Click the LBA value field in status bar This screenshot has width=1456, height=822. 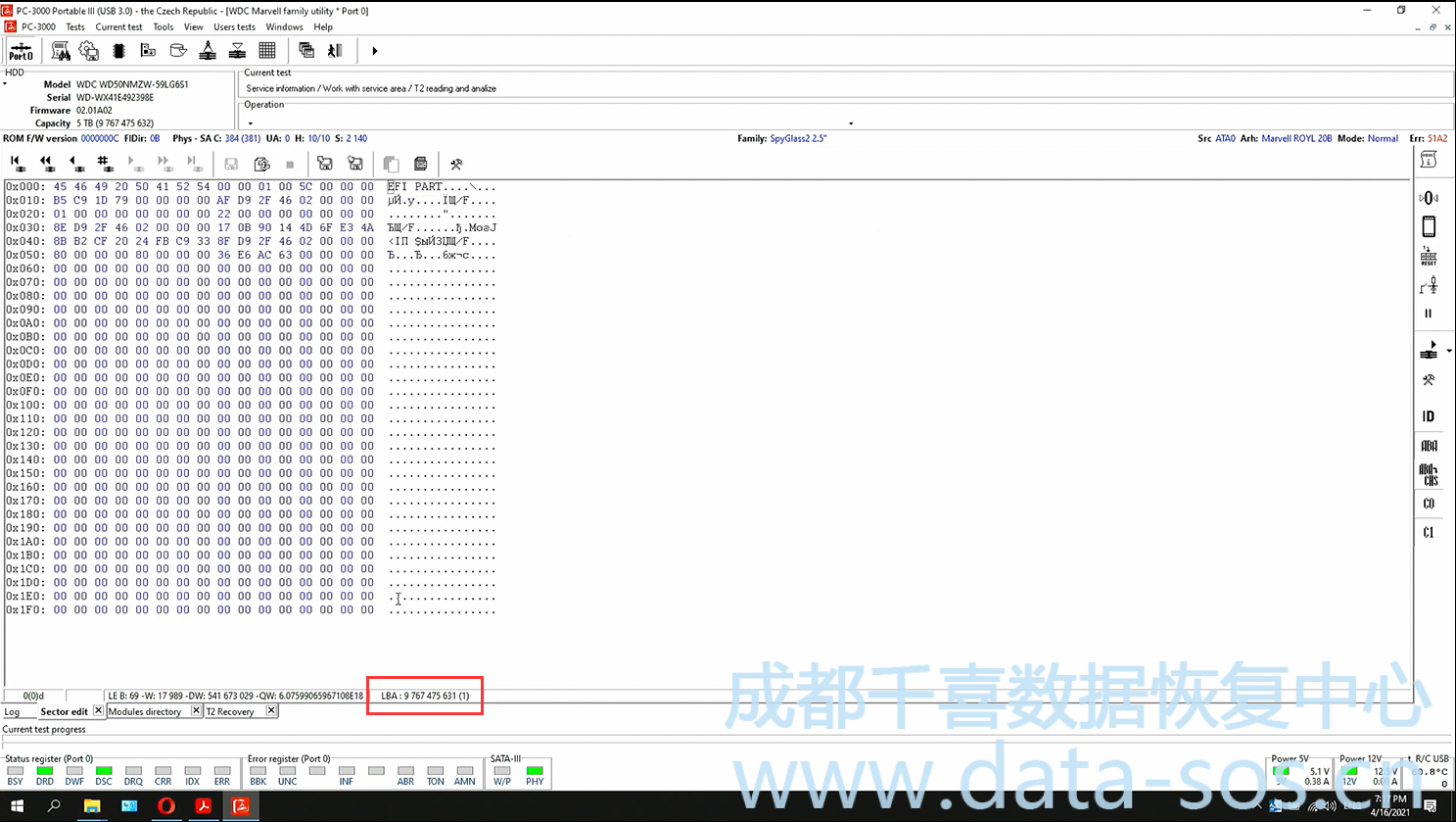425,696
